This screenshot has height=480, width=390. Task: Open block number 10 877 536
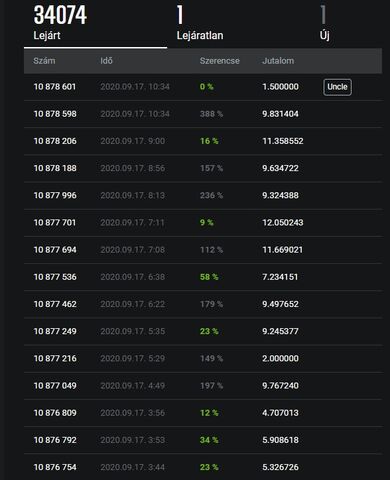(55, 277)
